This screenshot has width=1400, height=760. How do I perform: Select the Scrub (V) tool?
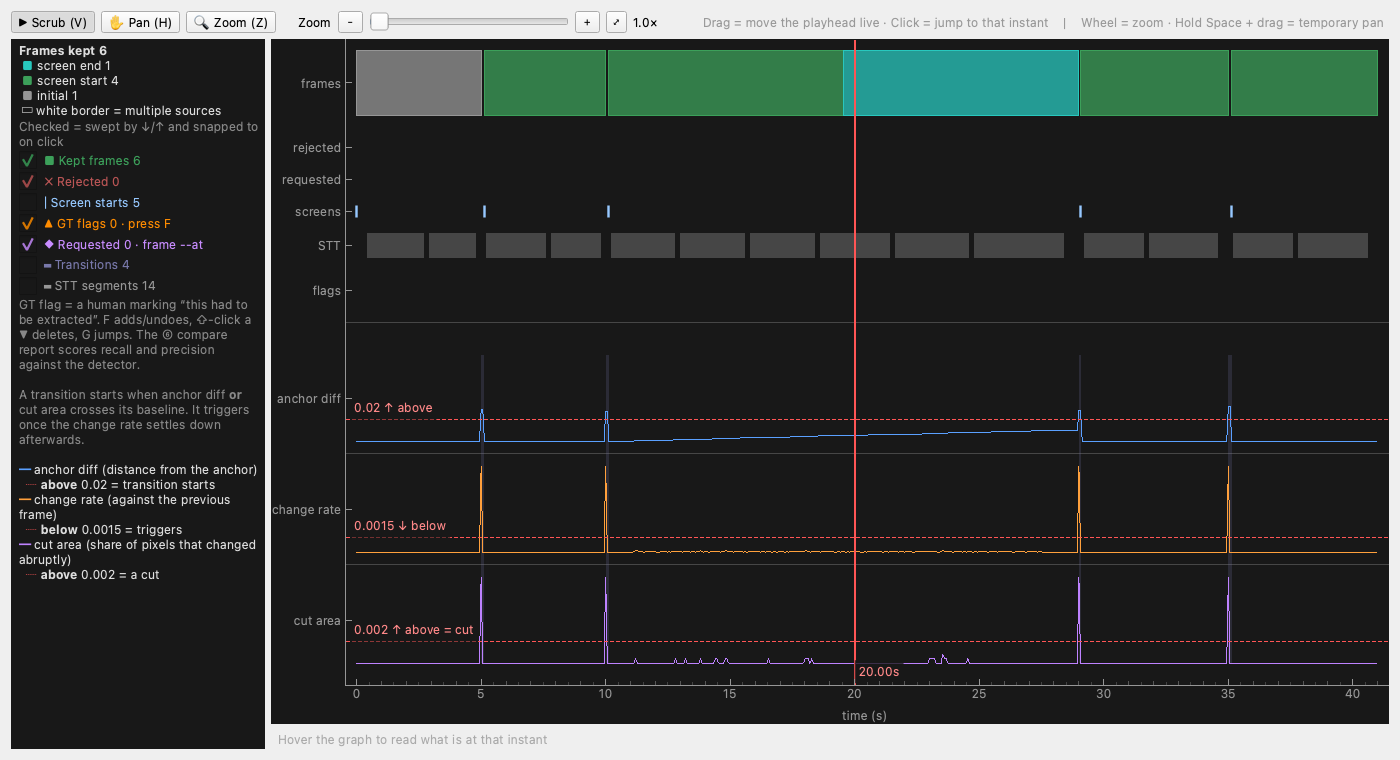(x=53, y=22)
